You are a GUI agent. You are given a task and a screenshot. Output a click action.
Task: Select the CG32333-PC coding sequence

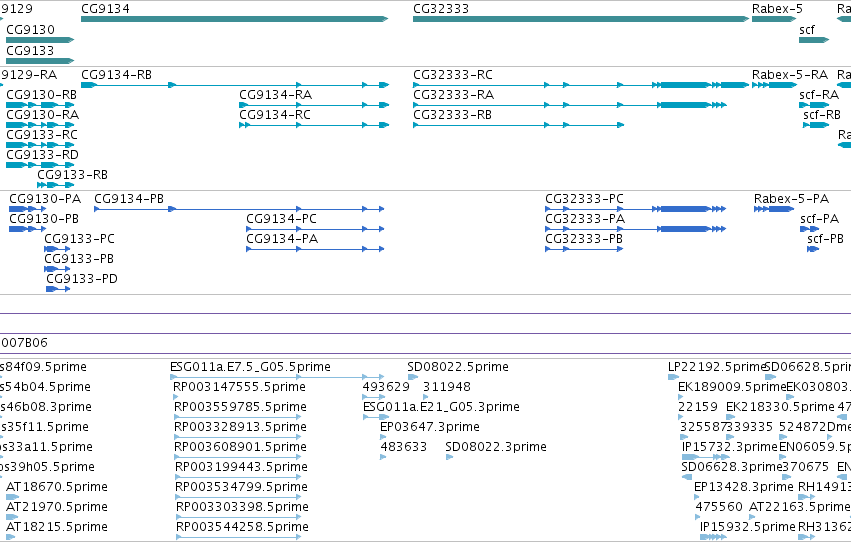click(636, 209)
